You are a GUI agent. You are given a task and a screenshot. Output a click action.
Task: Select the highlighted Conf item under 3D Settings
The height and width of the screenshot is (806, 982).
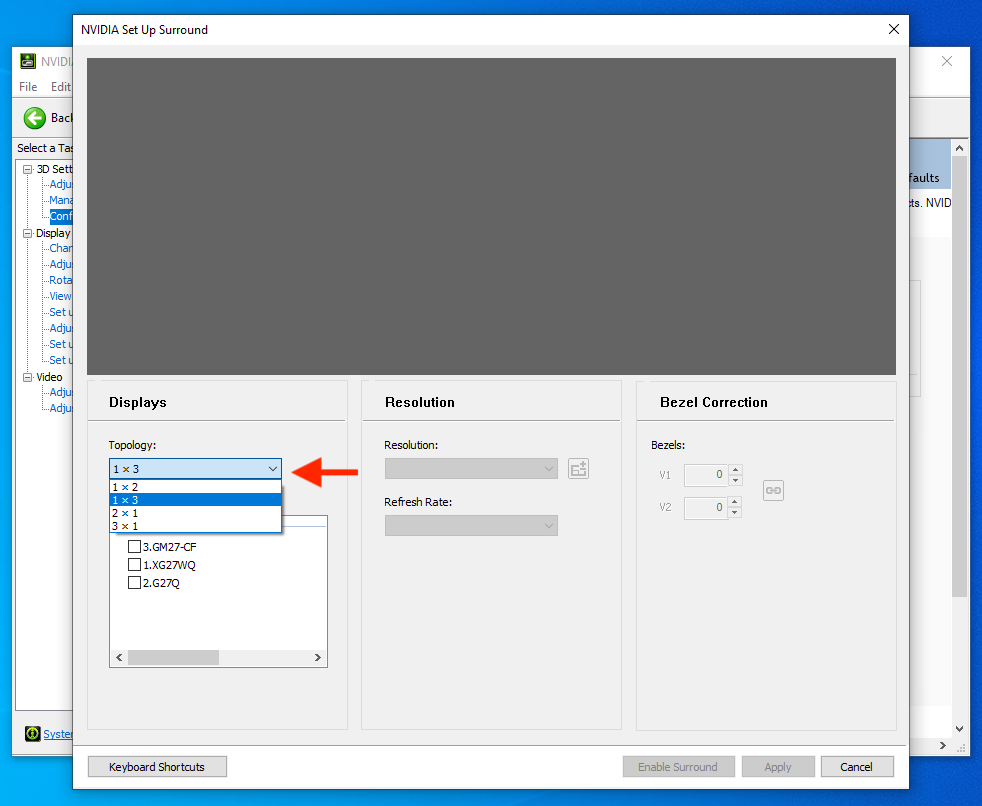[61, 216]
